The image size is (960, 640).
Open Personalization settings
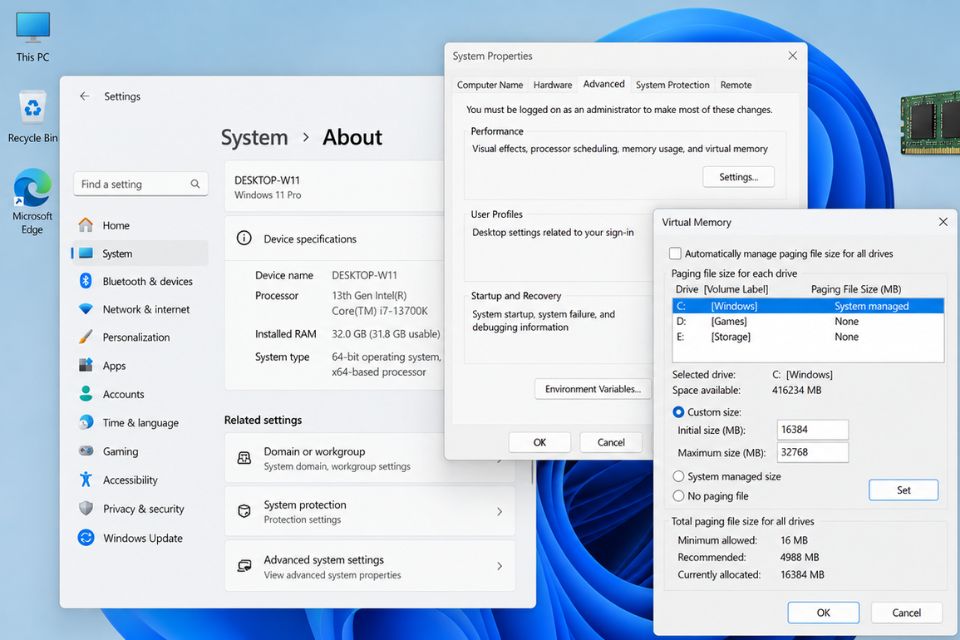click(140, 337)
